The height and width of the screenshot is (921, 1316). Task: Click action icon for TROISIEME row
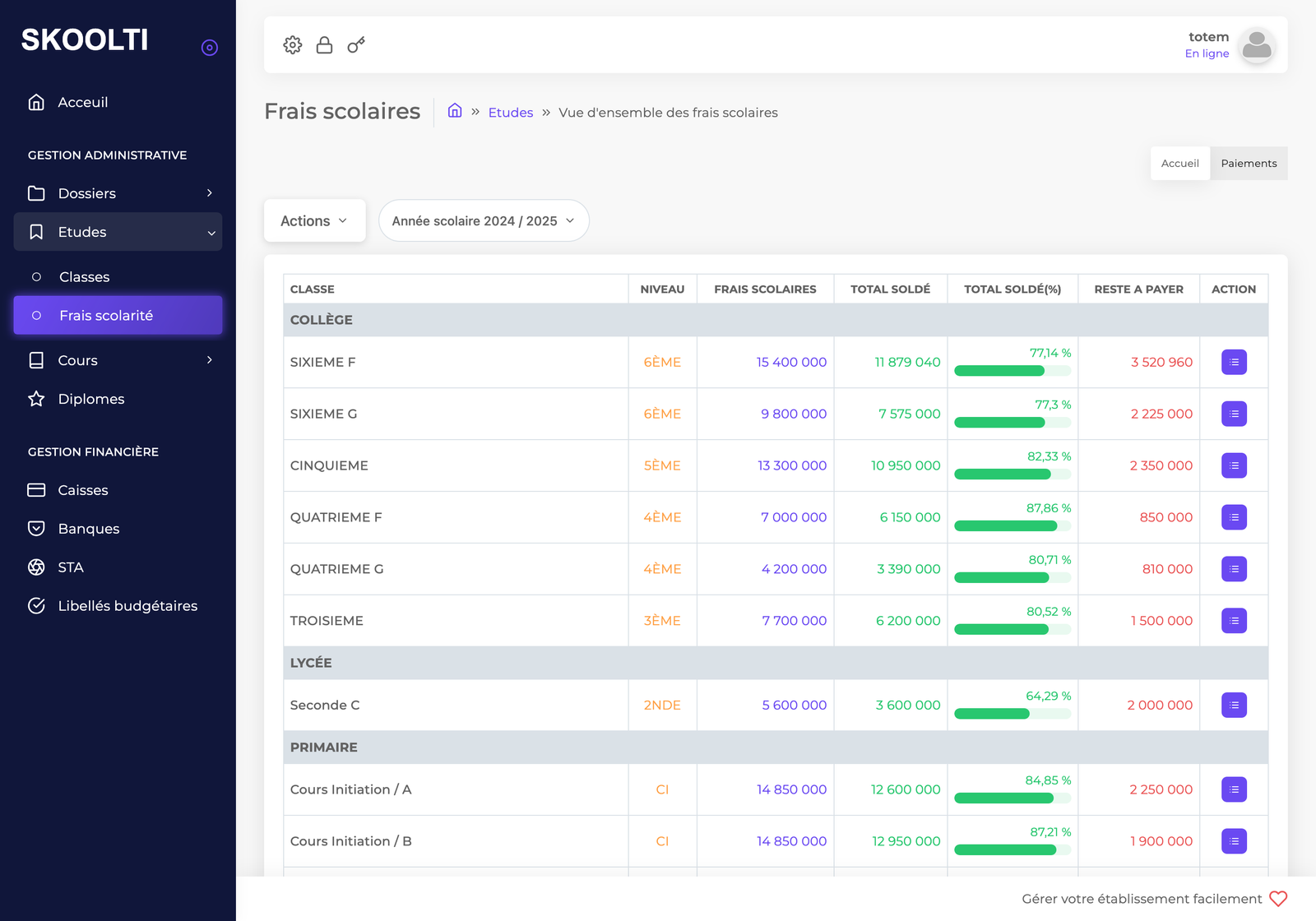[1234, 621]
